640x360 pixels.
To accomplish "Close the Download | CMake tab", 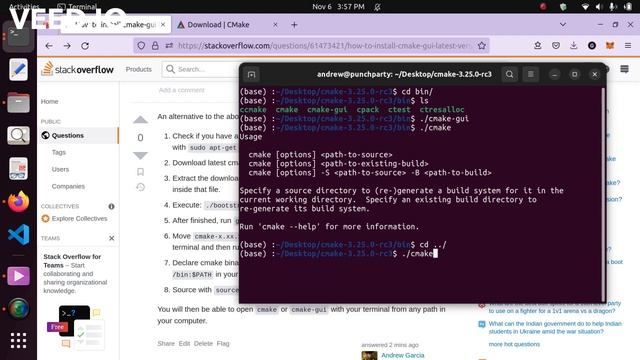I will point(275,25).
